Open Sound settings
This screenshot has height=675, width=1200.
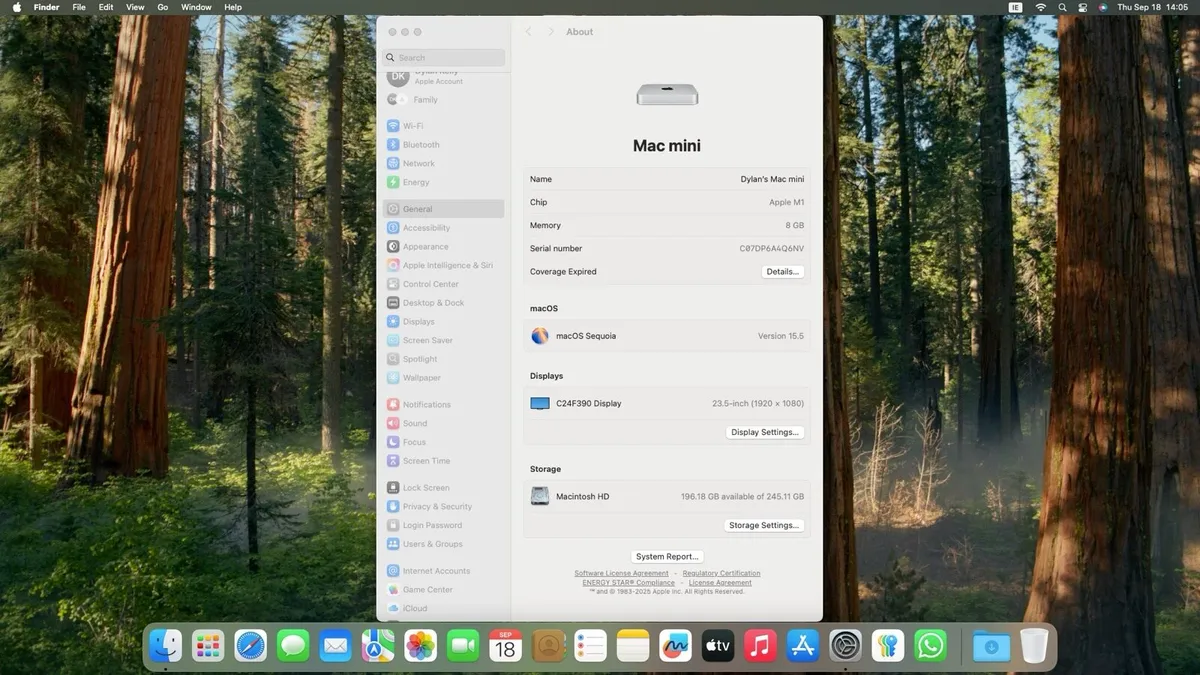[443, 423]
